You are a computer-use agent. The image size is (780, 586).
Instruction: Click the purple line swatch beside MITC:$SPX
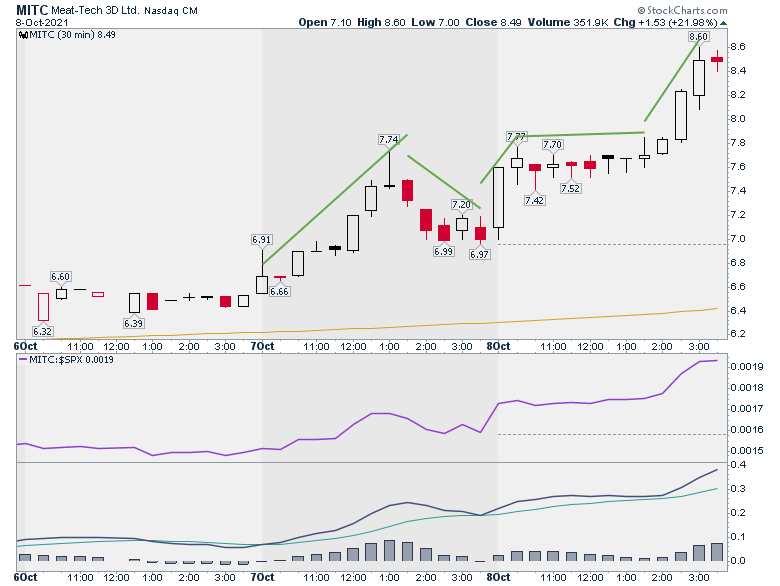pos(22,360)
